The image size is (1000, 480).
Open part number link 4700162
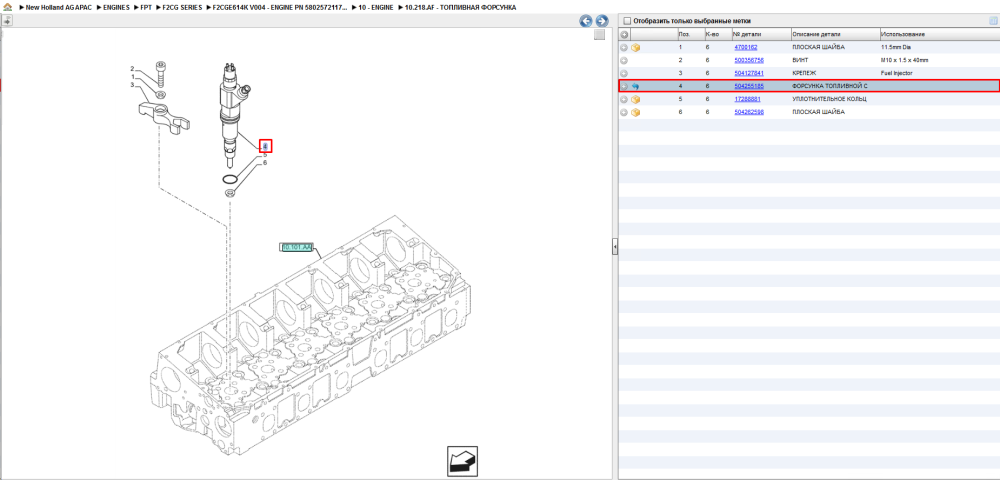point(746,47)
